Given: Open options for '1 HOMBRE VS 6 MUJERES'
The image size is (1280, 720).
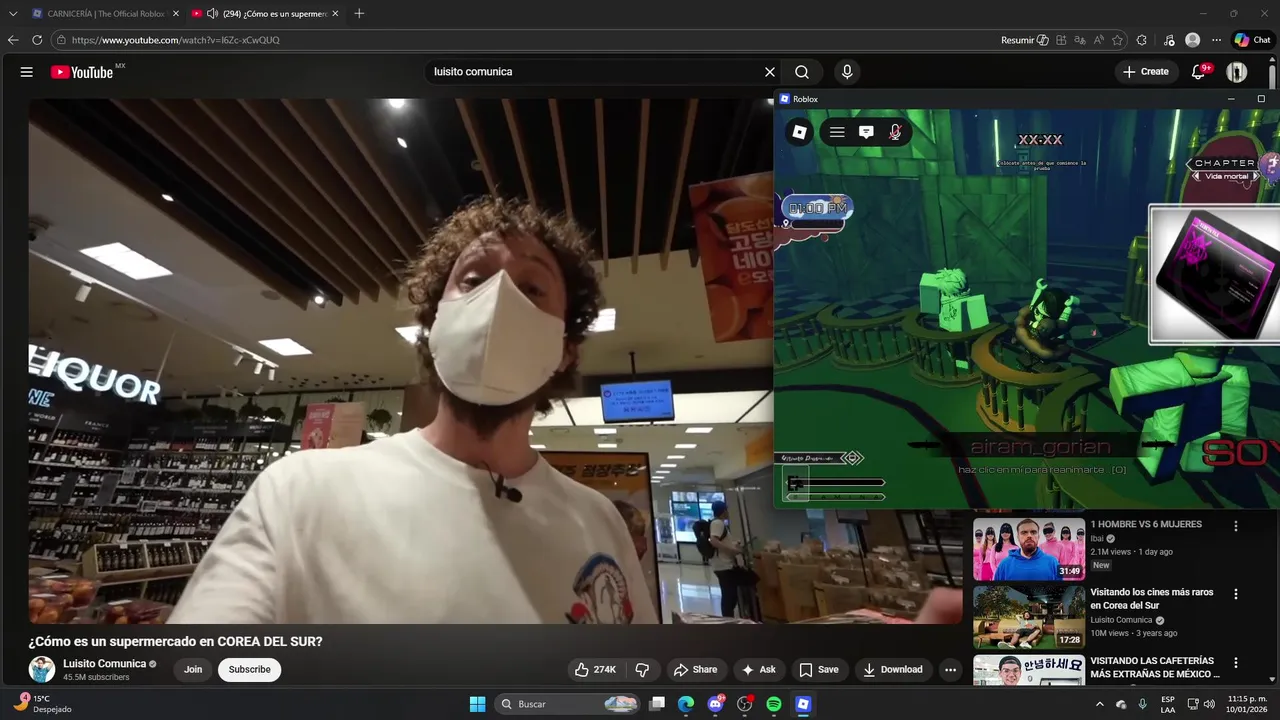Looking at the screenshot, I should 1236,526.
